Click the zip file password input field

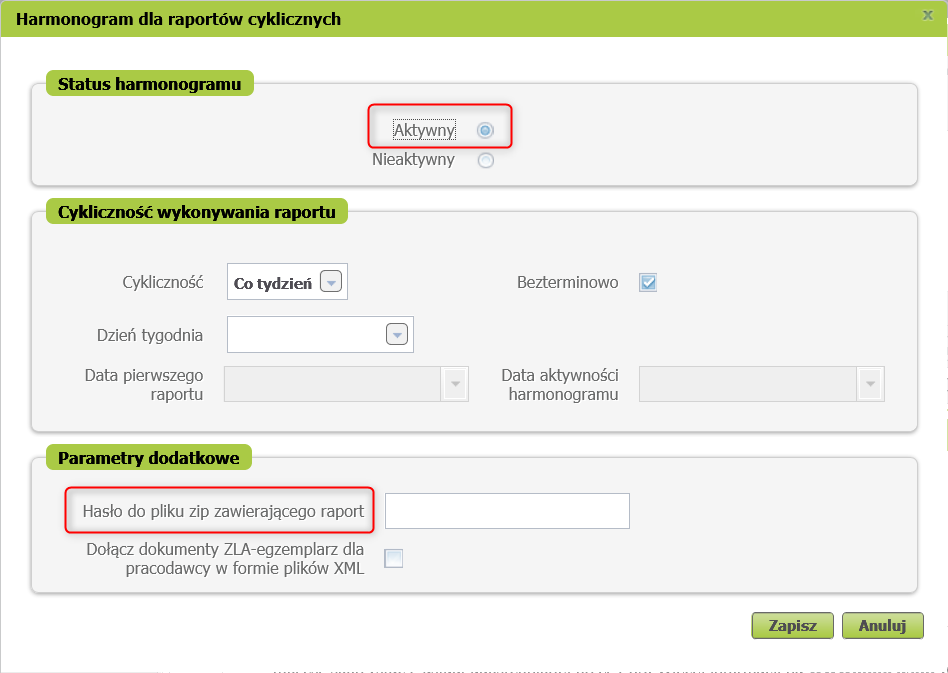[x=507, y=511]
